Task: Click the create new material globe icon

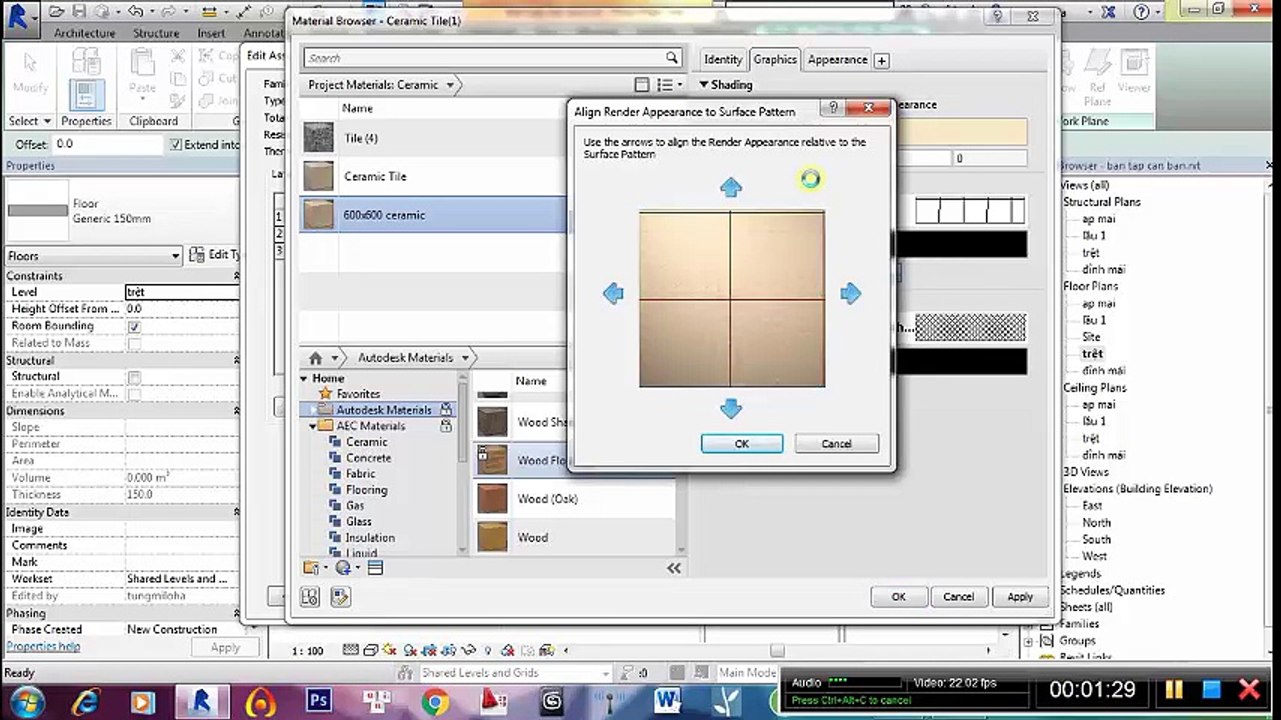Action: tap(343, 568)
